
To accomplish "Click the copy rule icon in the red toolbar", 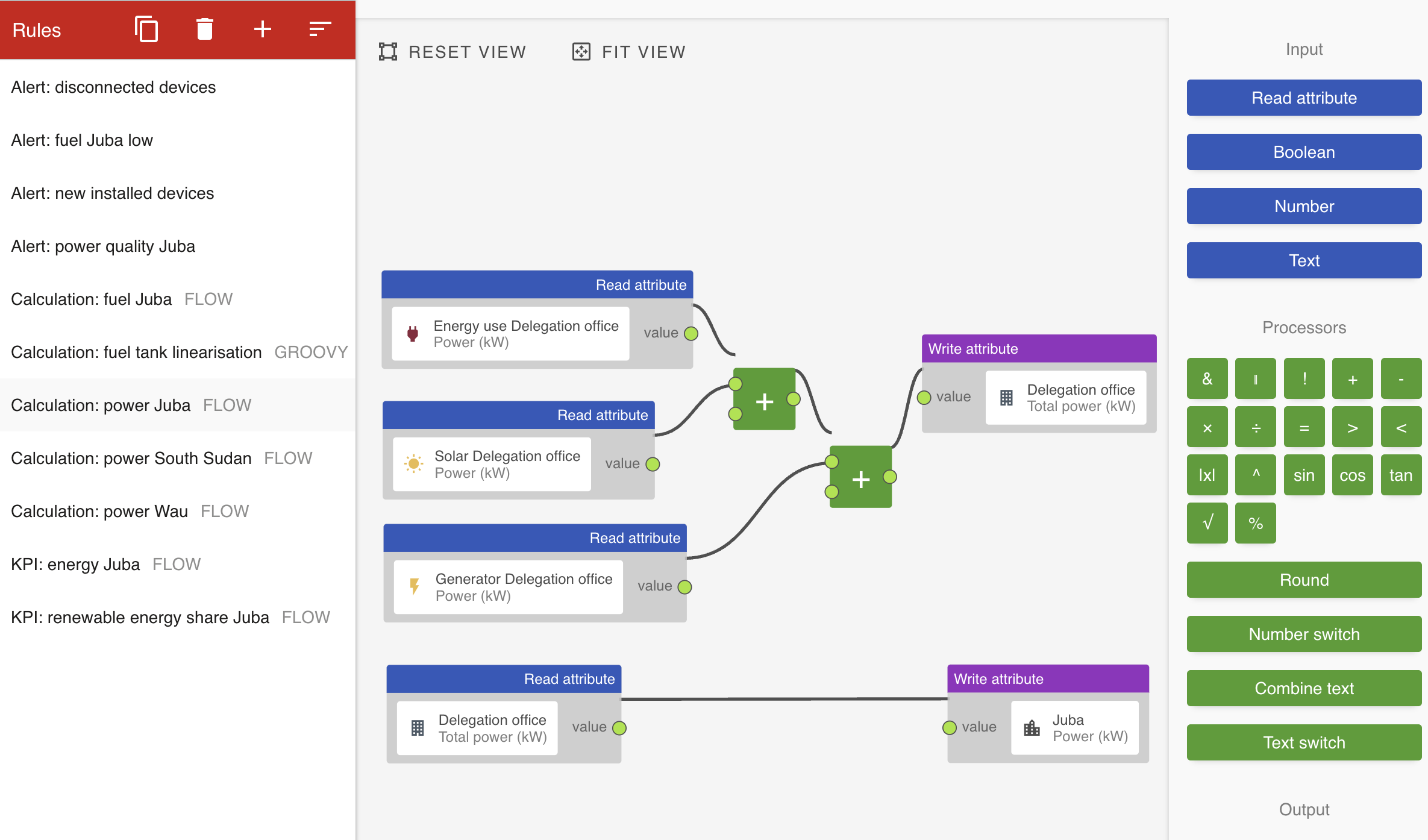I will click(146, 29).
